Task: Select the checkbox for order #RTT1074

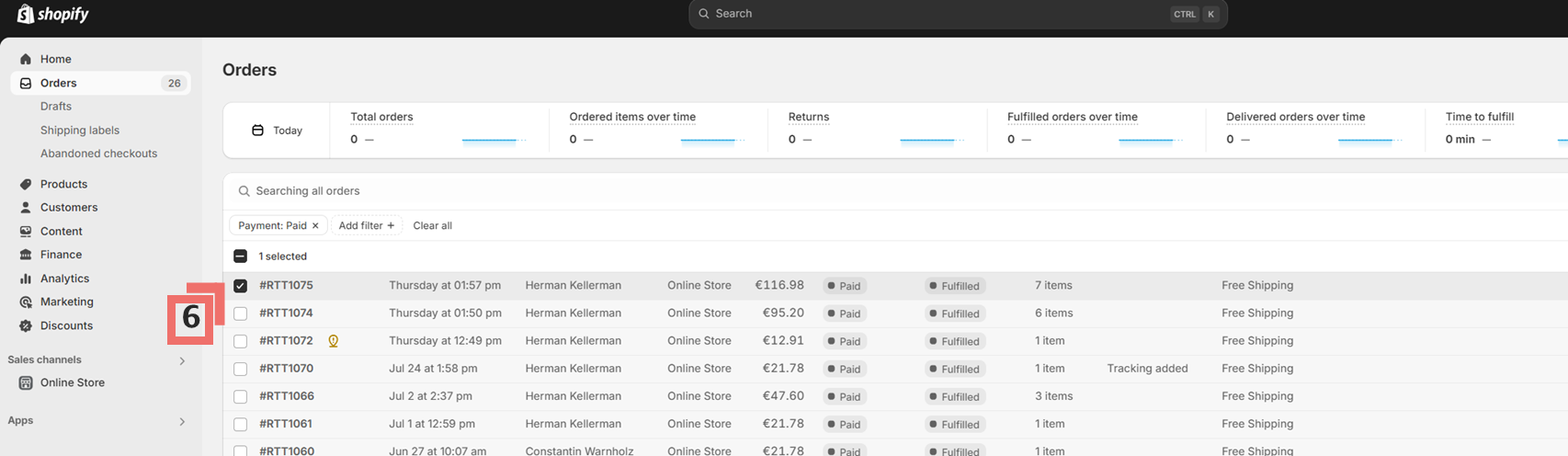Action: tap(240, 313)
